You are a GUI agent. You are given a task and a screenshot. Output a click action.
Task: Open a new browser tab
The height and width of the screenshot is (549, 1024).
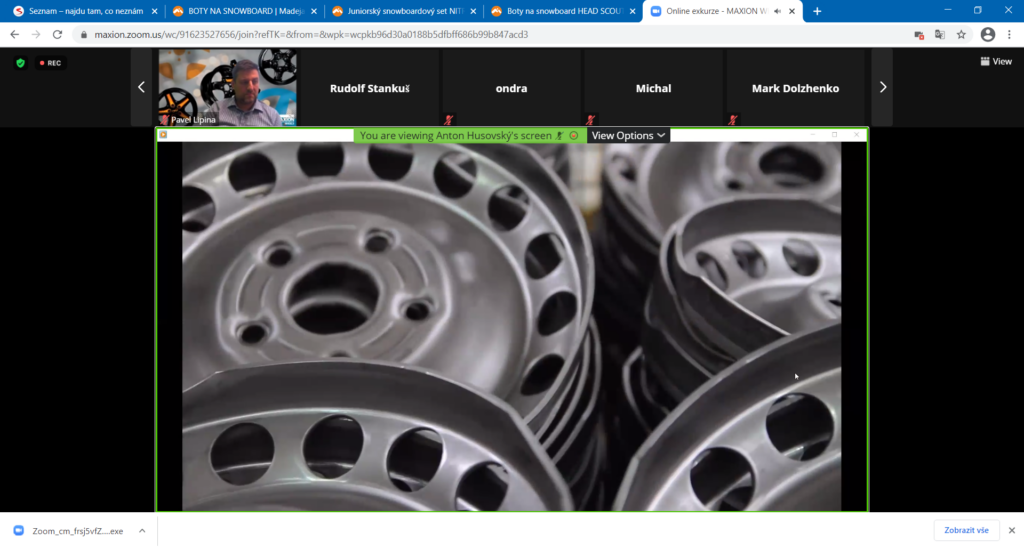pos(817,11)
